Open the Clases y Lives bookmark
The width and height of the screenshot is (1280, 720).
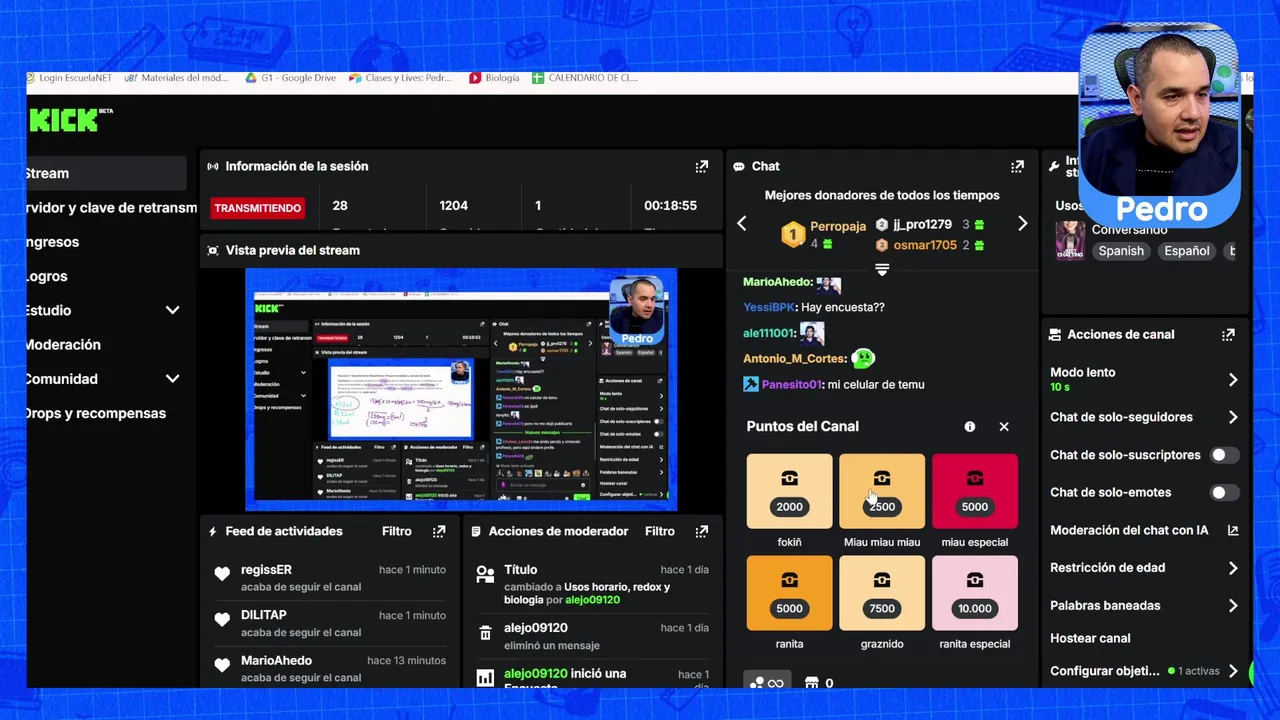pyautogui.click(x=400, y=78)
